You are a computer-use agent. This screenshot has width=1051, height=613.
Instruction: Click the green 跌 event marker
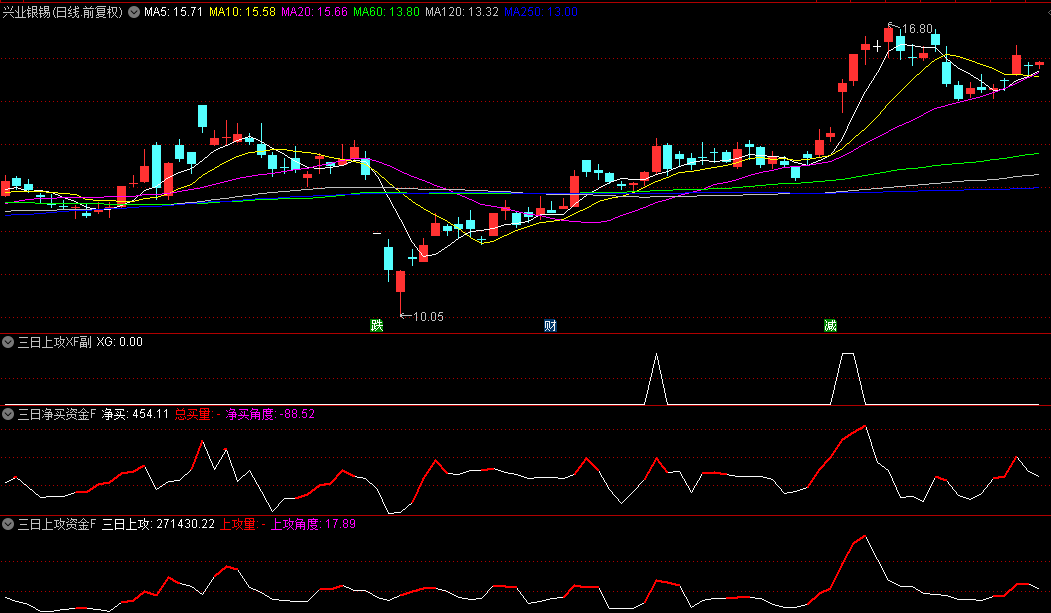coord(376,325)
